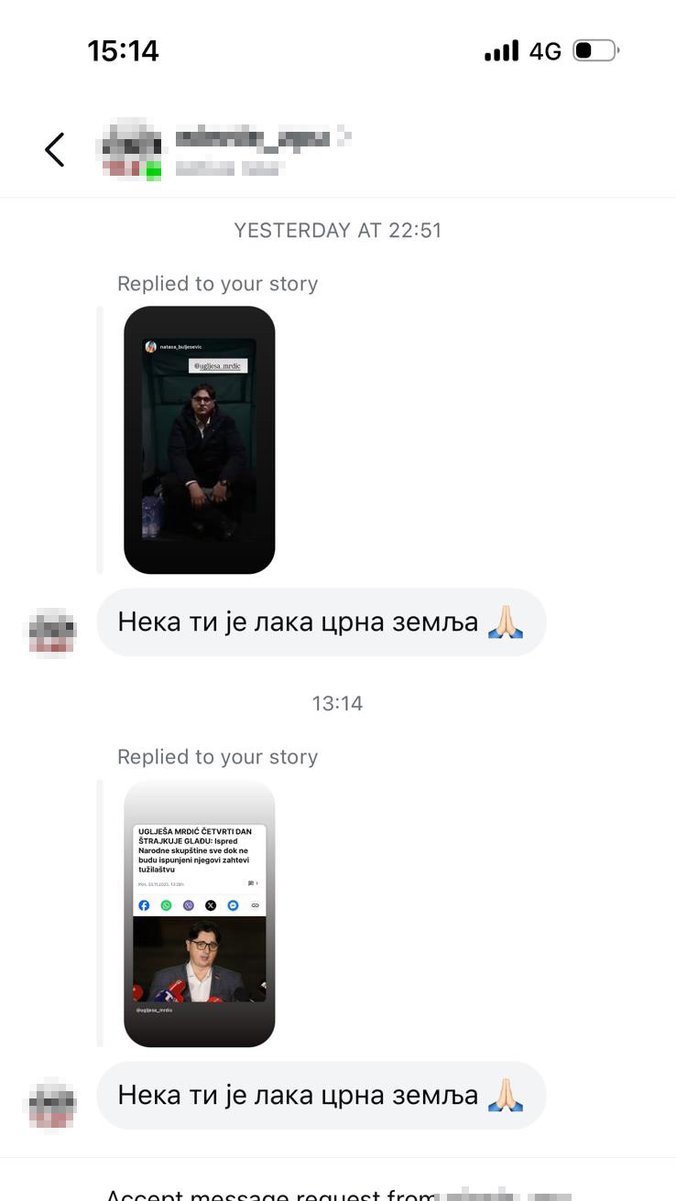
Task: Tap the Facebook icon in the article story
Action: [x=144, y=905]
